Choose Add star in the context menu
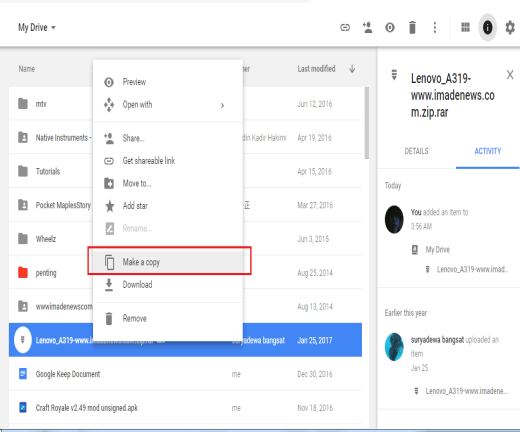 click(x=168, y=206)
